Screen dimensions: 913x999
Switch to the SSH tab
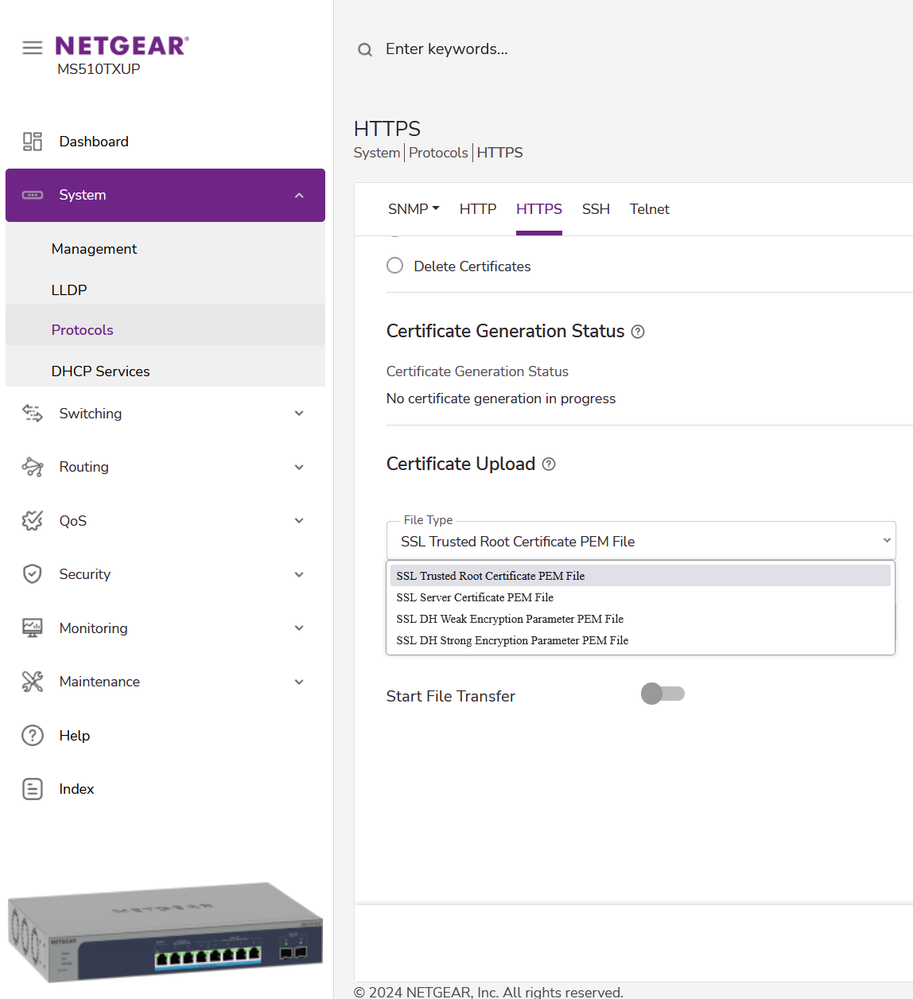[596, 209]
